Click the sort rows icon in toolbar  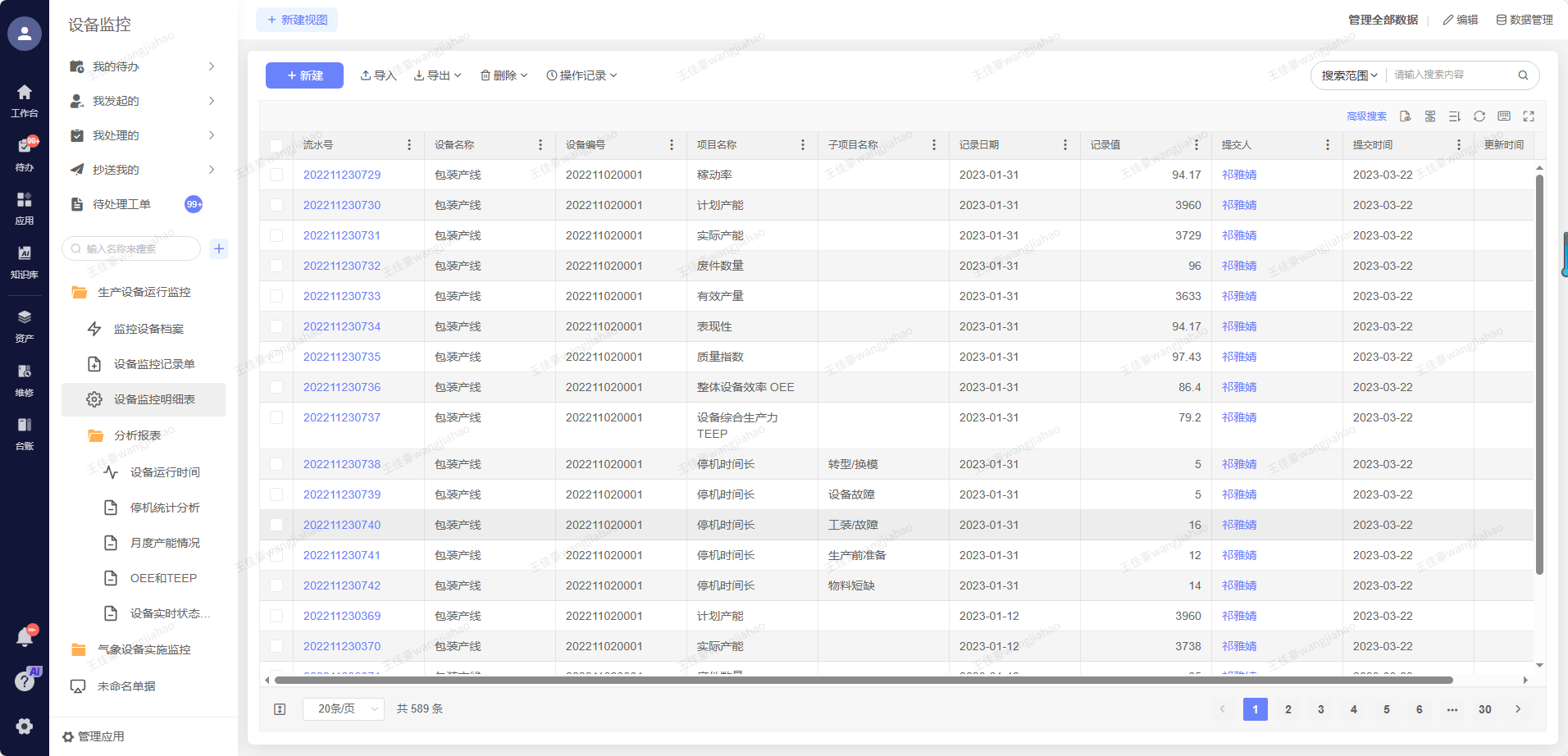pos(1454,116)
